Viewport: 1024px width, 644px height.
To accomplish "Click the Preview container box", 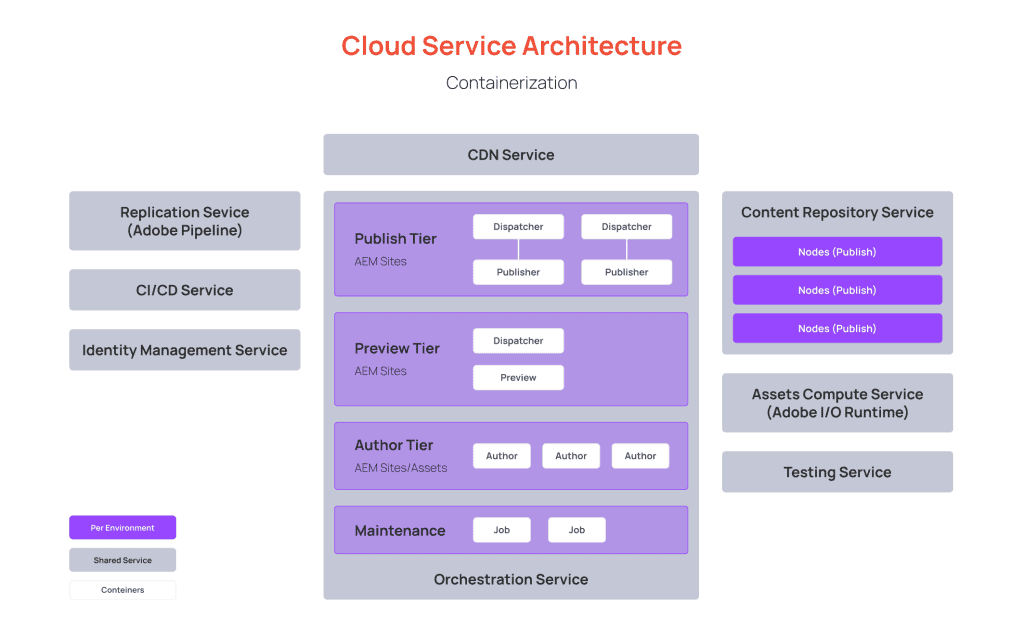I will [518, 377].
